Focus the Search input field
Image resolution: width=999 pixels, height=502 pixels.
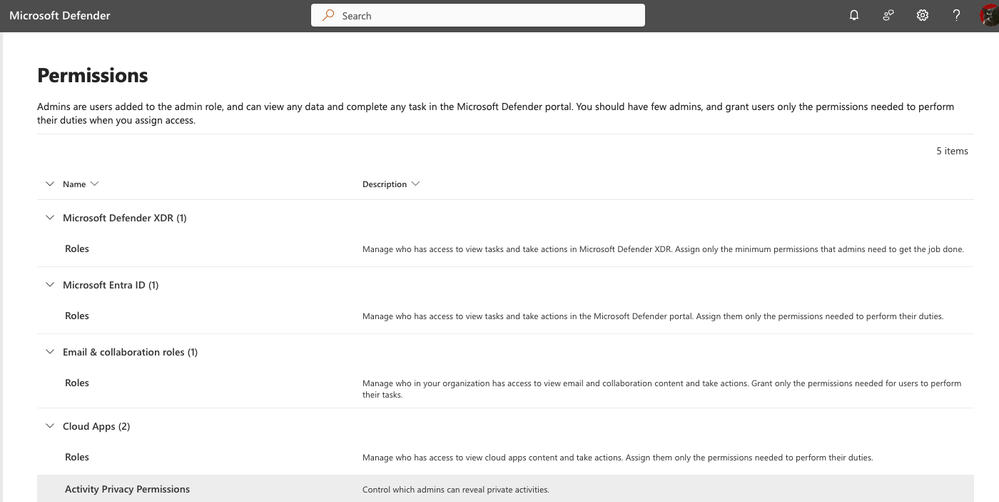coord(478,15)
